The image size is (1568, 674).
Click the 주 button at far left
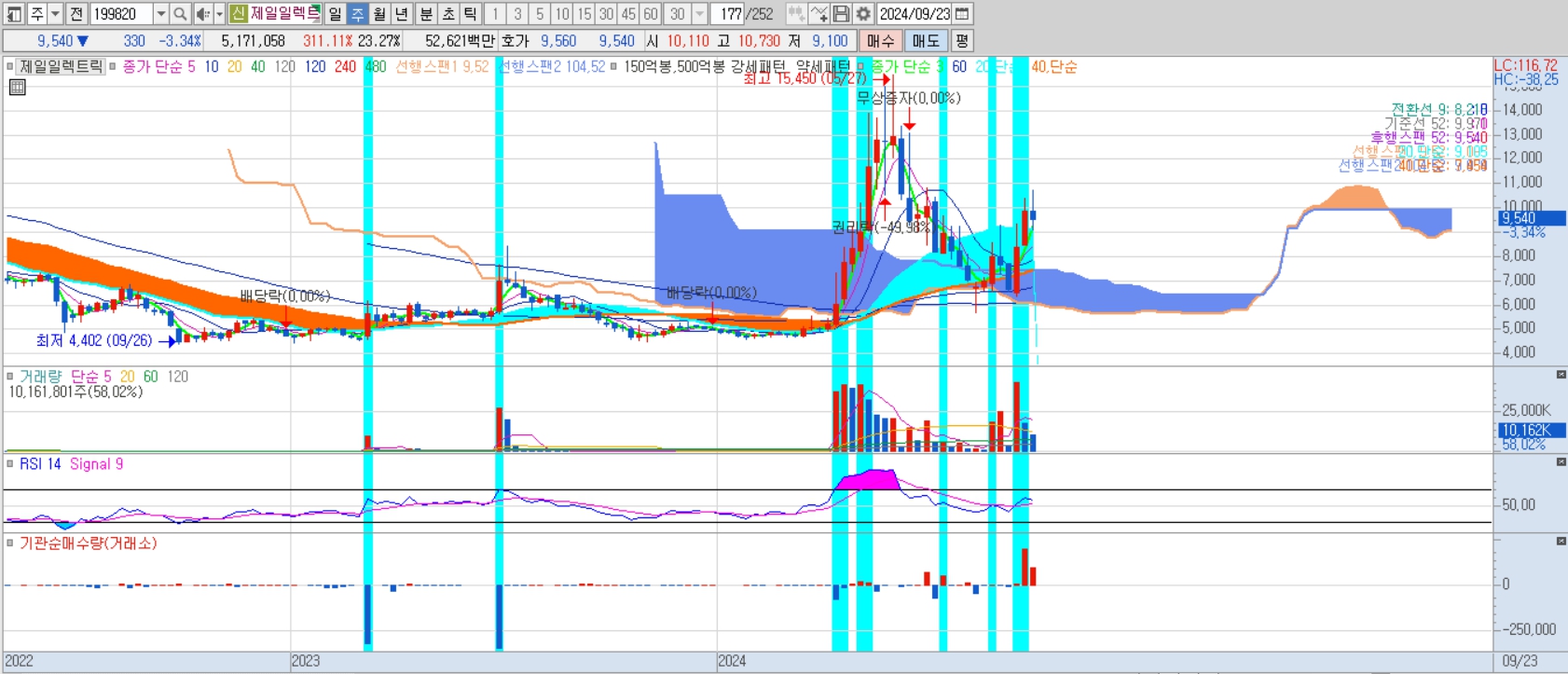click(x=36, y=14)
